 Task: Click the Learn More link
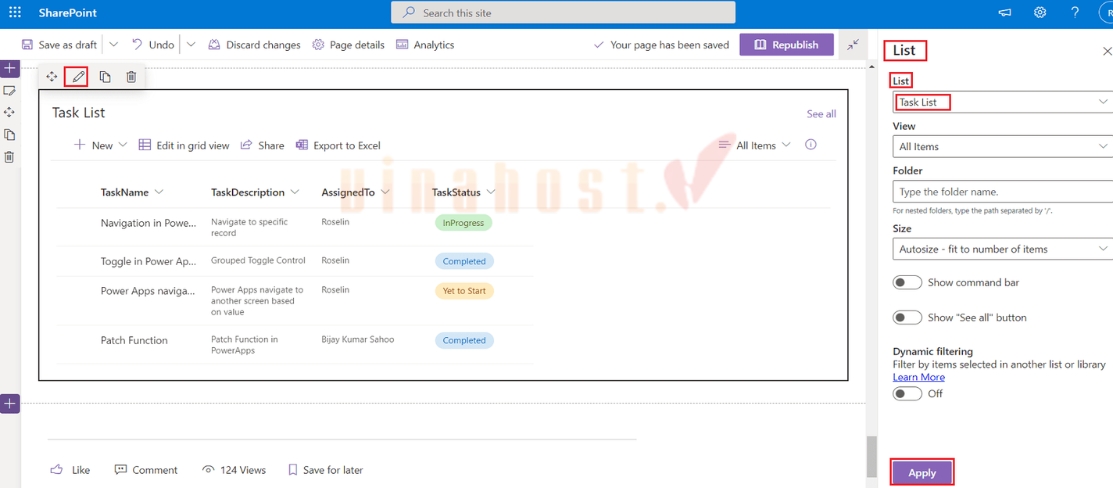tap(919, 376)
